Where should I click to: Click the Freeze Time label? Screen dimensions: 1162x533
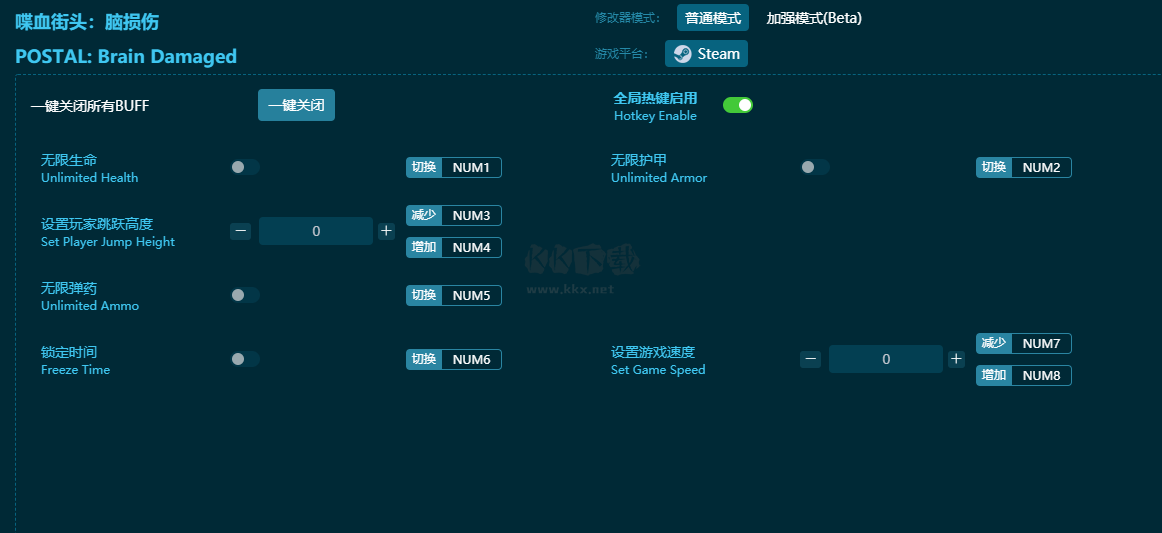(76, 370)
